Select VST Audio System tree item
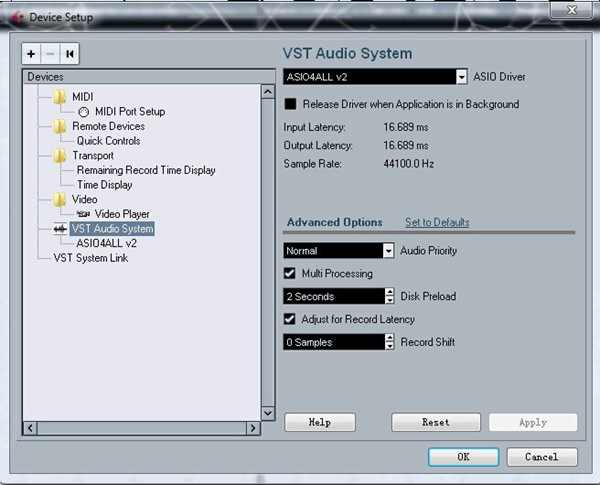Screen dimensions: 600x485 point(112,229)
